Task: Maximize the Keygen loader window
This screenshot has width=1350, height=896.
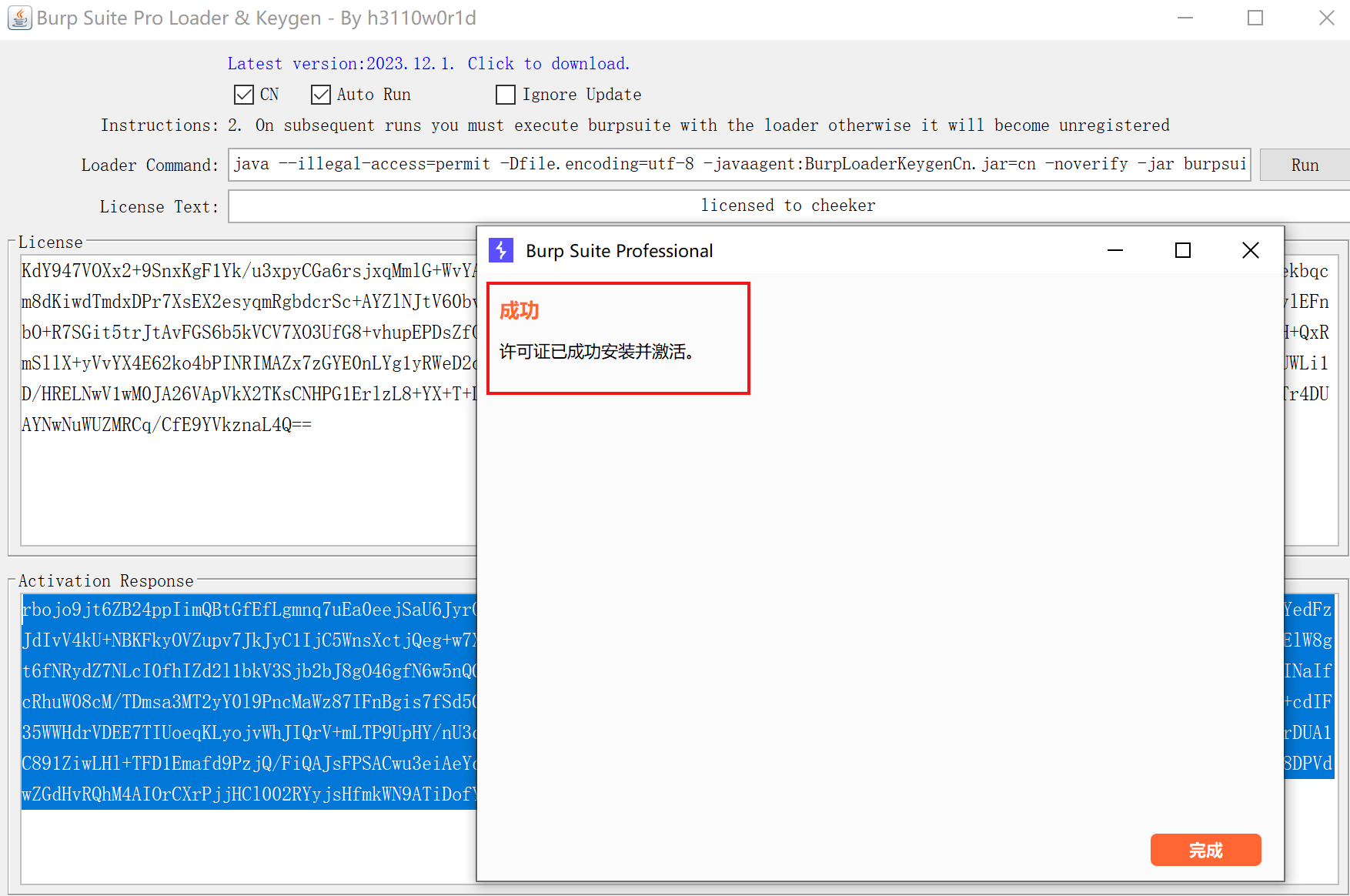Action: tap(1255, 18)
